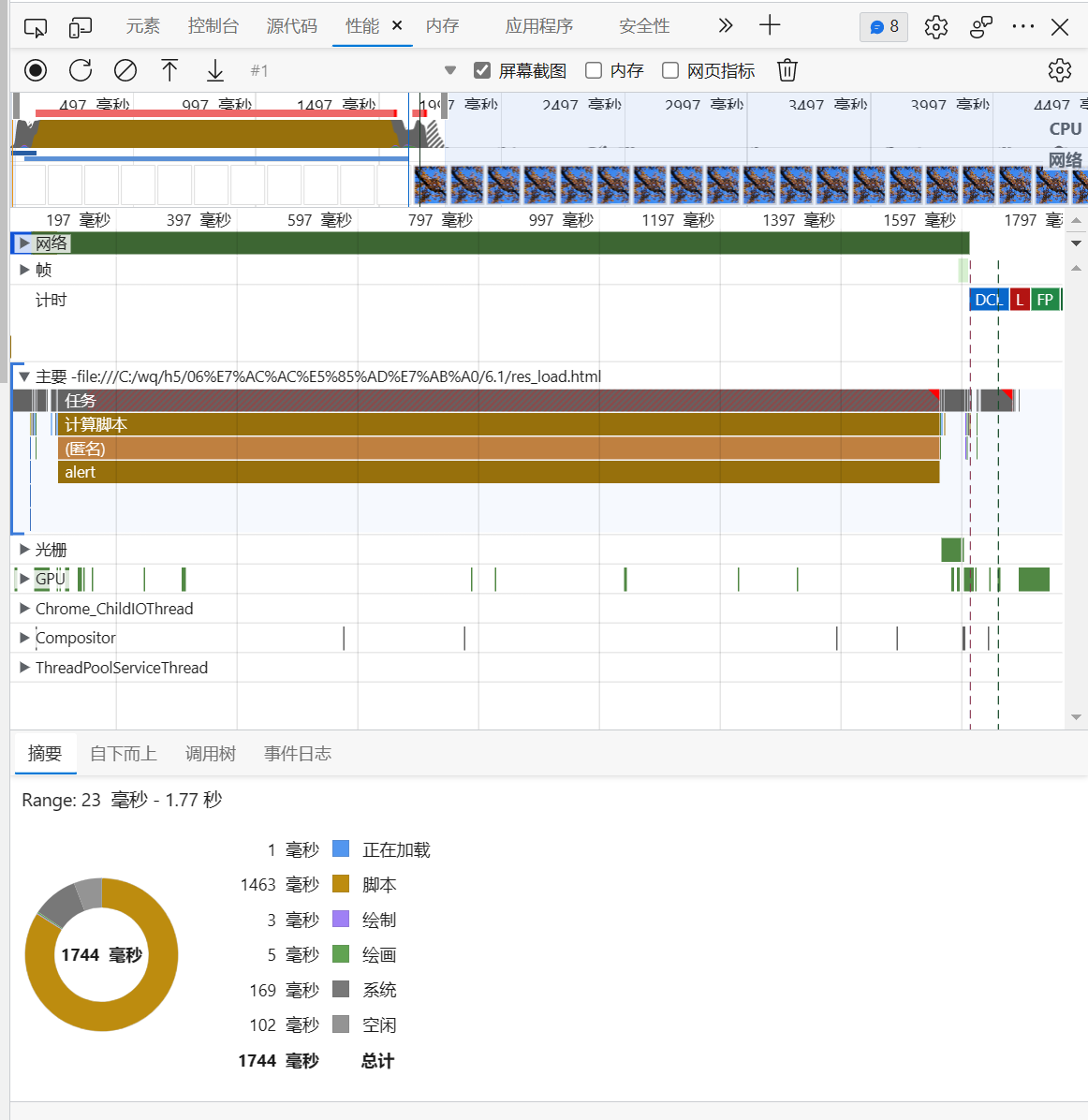Open the 调用树 tab
The width and height of the screenshot is (1088, 1120).
pyautogui.click(x=210, y=754)
